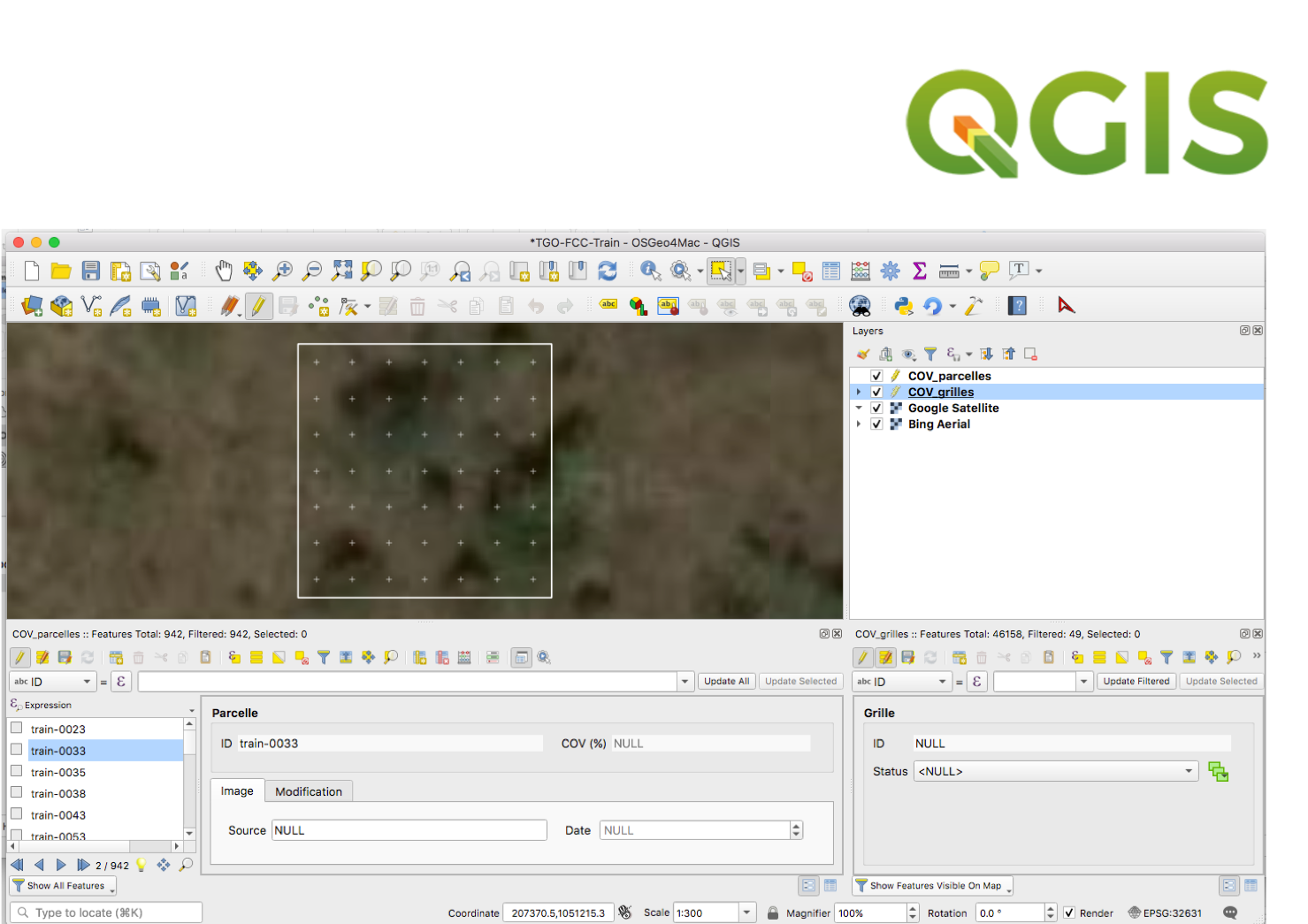Open the Python console icon
Viewport: 1308px width, 924px height.
(903, 306)
